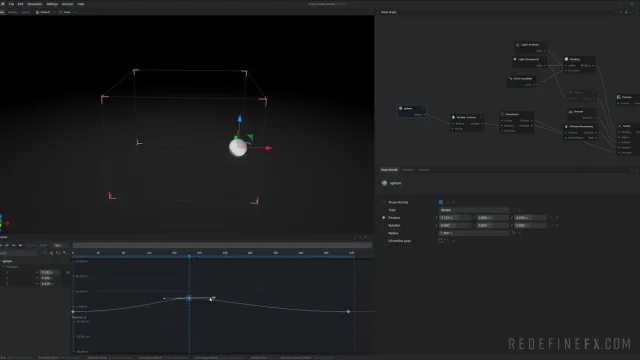Viewport: 640px width, 360px height.
Task: Click the Position keyframe diamond icon
Action: click(x=384, y=218)
